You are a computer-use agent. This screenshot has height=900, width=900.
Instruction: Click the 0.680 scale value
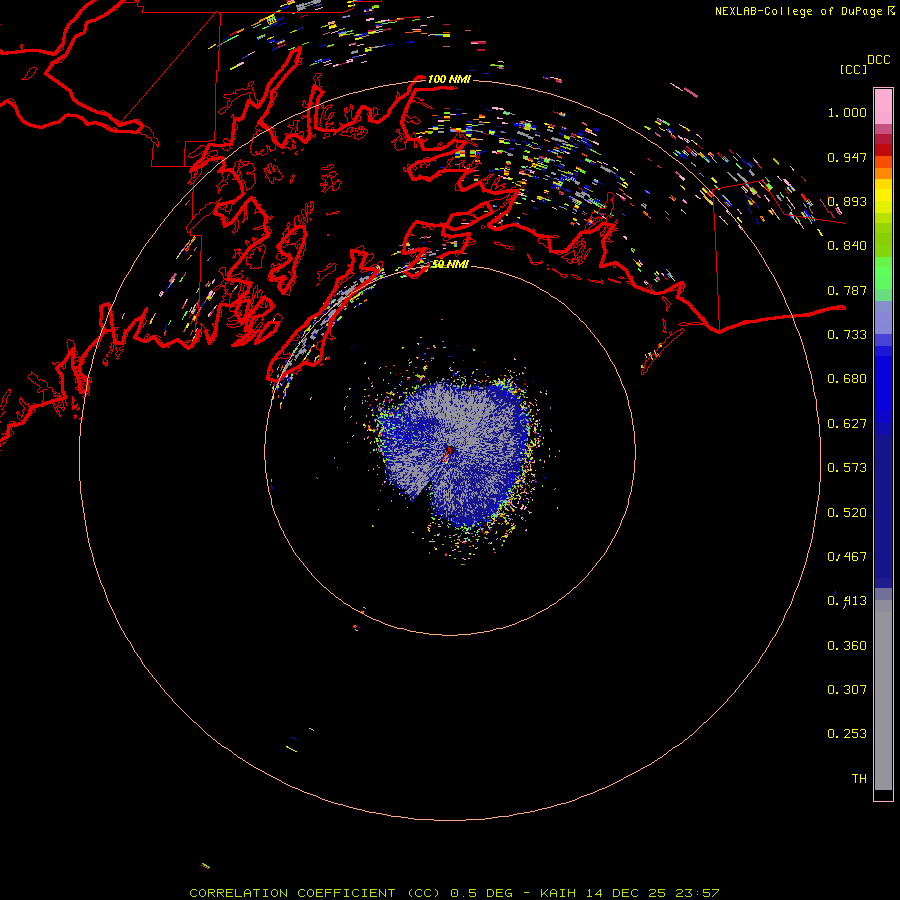pos(847,379)
